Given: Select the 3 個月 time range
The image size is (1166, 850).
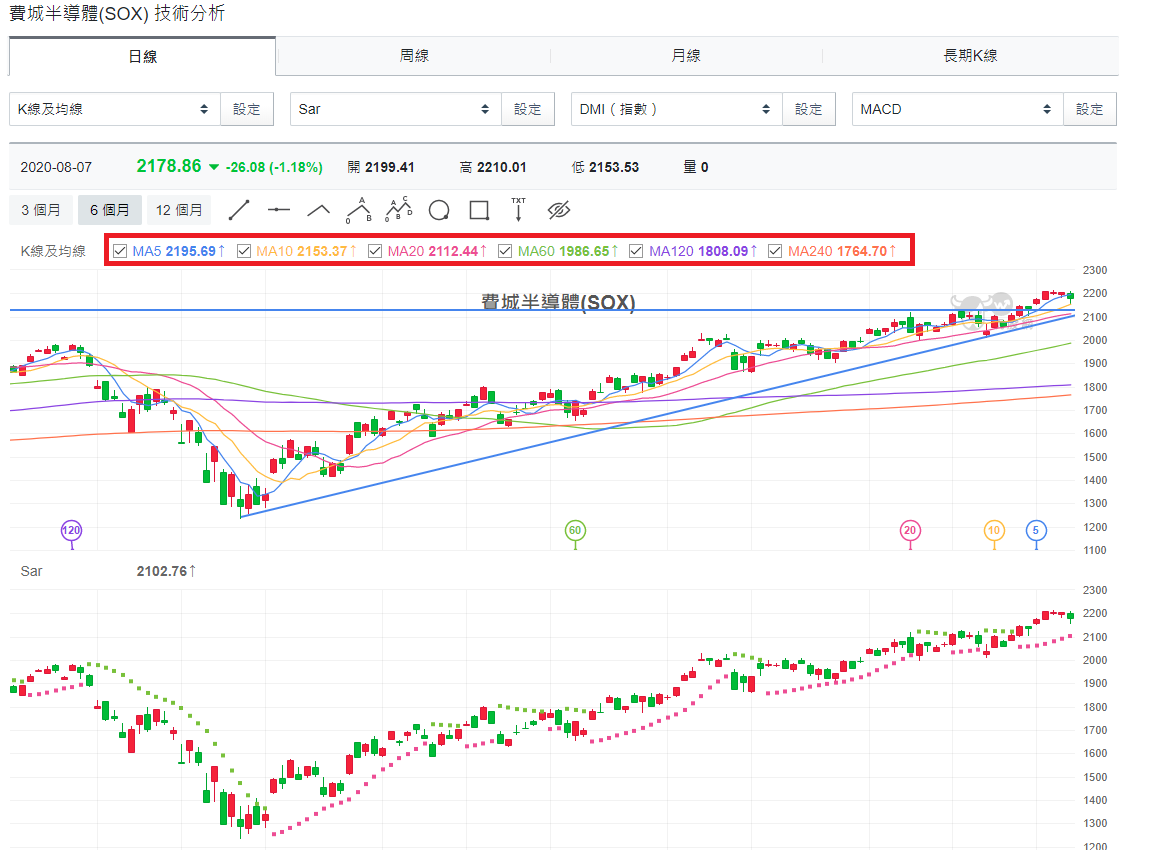Looking at the screenshot, I should click(40, 210).
